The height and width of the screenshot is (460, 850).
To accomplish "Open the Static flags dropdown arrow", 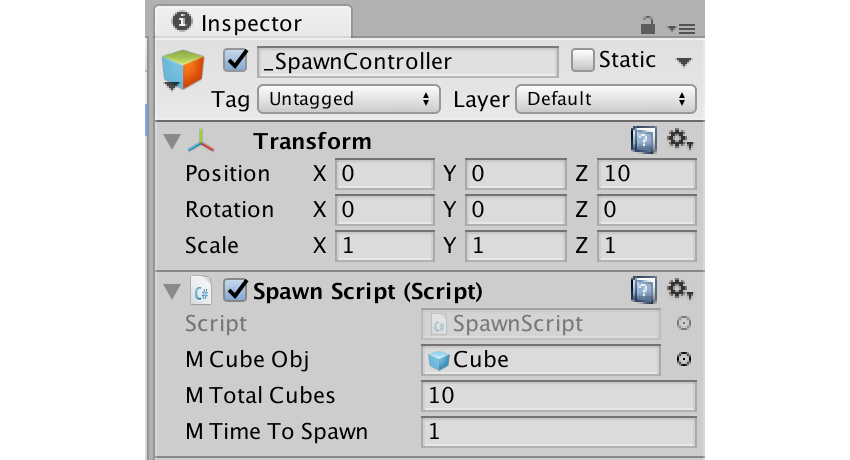I will pyautogui.click(x=684, y=62).
